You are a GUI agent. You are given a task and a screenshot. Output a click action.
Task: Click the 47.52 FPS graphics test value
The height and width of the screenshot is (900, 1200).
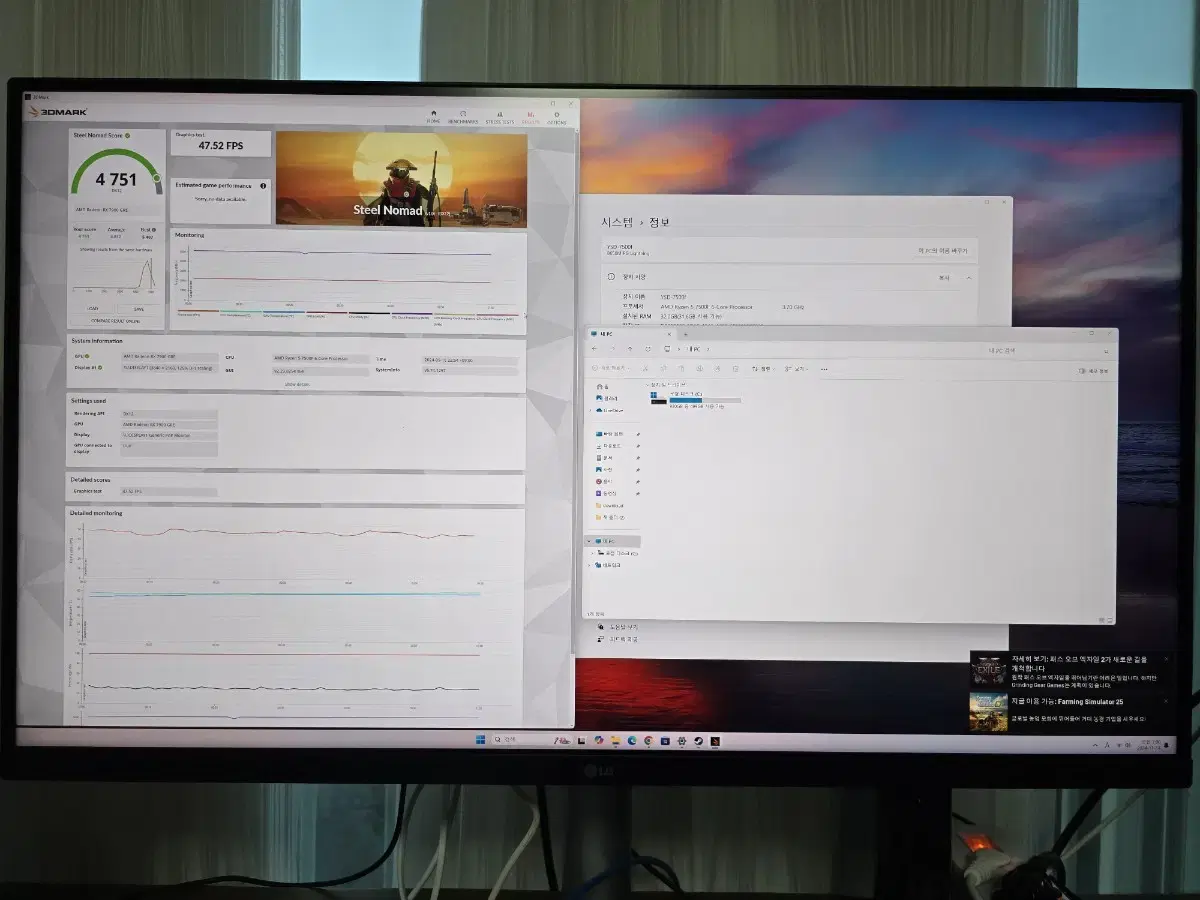[x=220, y=145]
